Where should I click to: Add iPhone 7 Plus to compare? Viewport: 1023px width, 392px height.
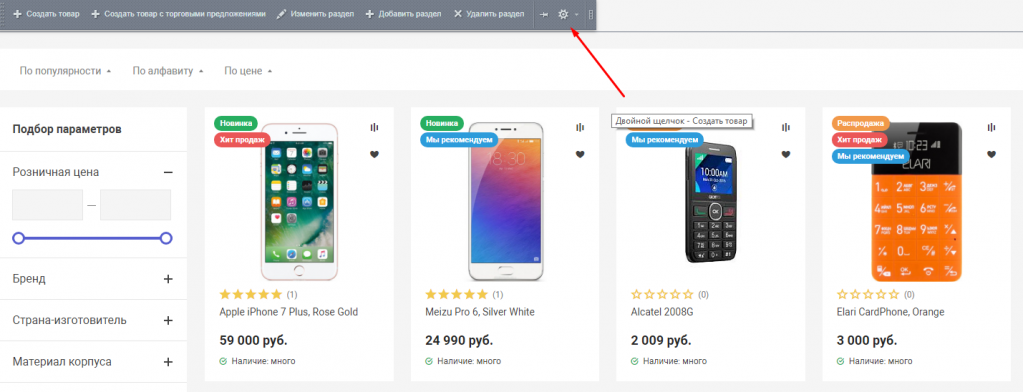(x=374, y=127)
